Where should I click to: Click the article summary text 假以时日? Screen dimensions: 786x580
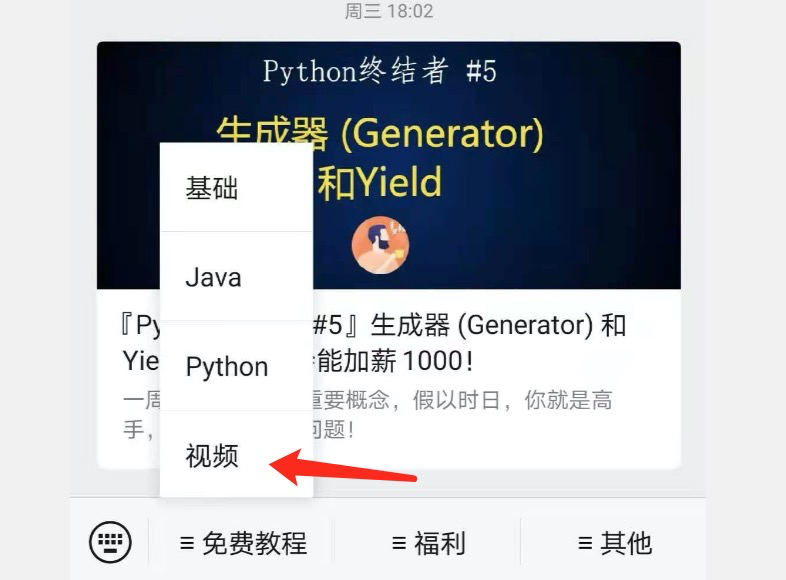[456, 400]
